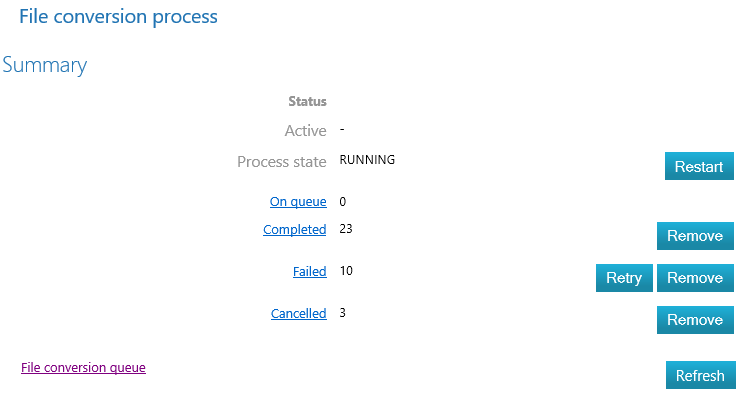Viewport: 746px width, 402px height.
Task: Click the Active label
Action: [x=305, y=131]
